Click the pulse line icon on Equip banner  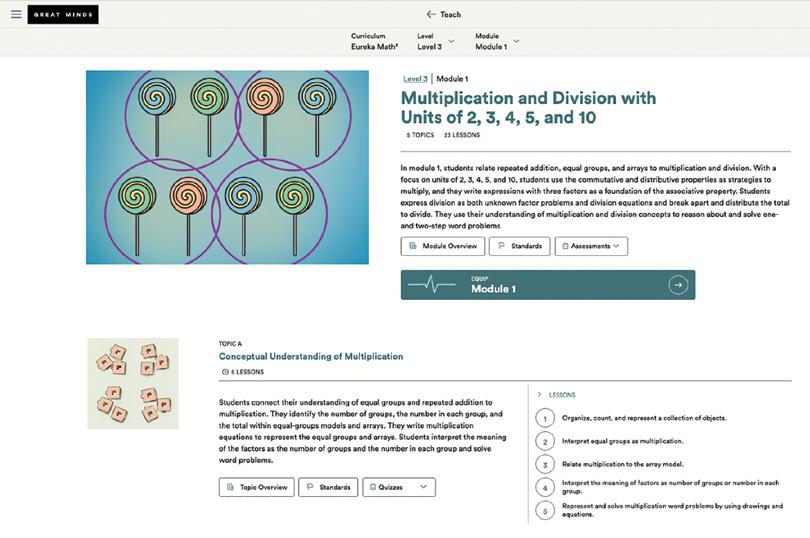tap(432, 284)
